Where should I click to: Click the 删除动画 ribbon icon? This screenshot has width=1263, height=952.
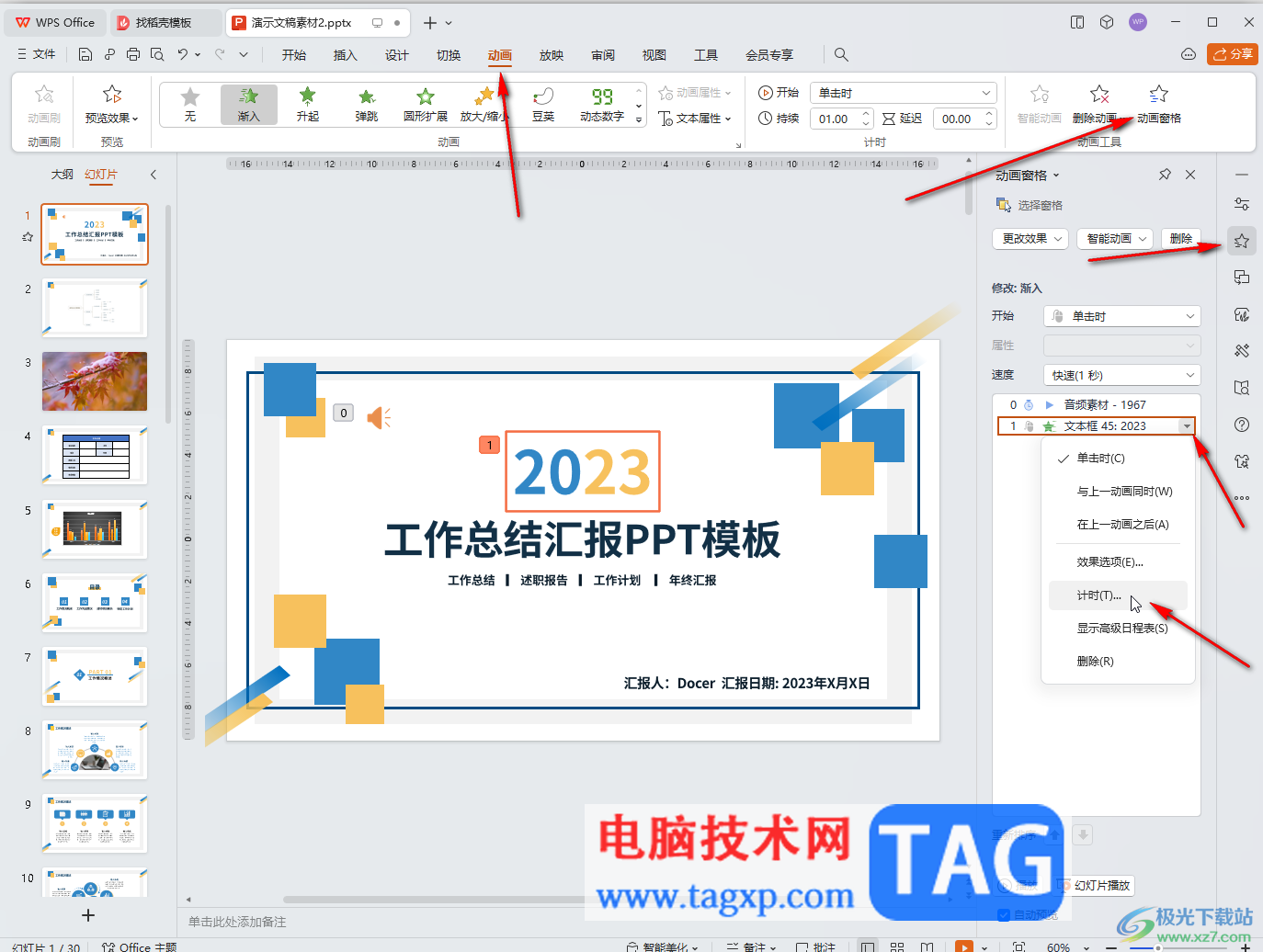[x=1099, y=94]
